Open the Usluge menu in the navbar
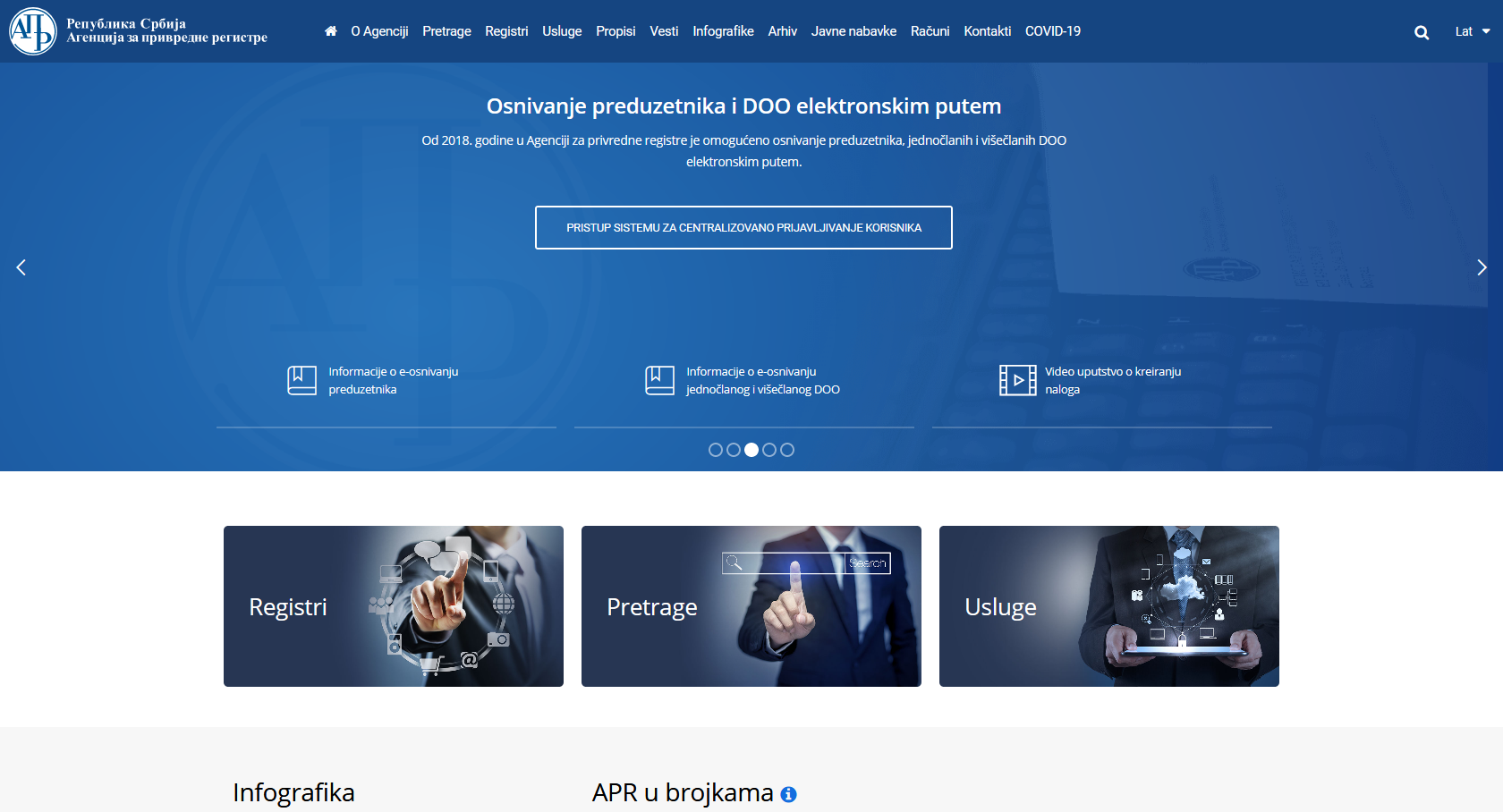The width and height of the screenshot is (1503, 812). (x=562, y=31)
